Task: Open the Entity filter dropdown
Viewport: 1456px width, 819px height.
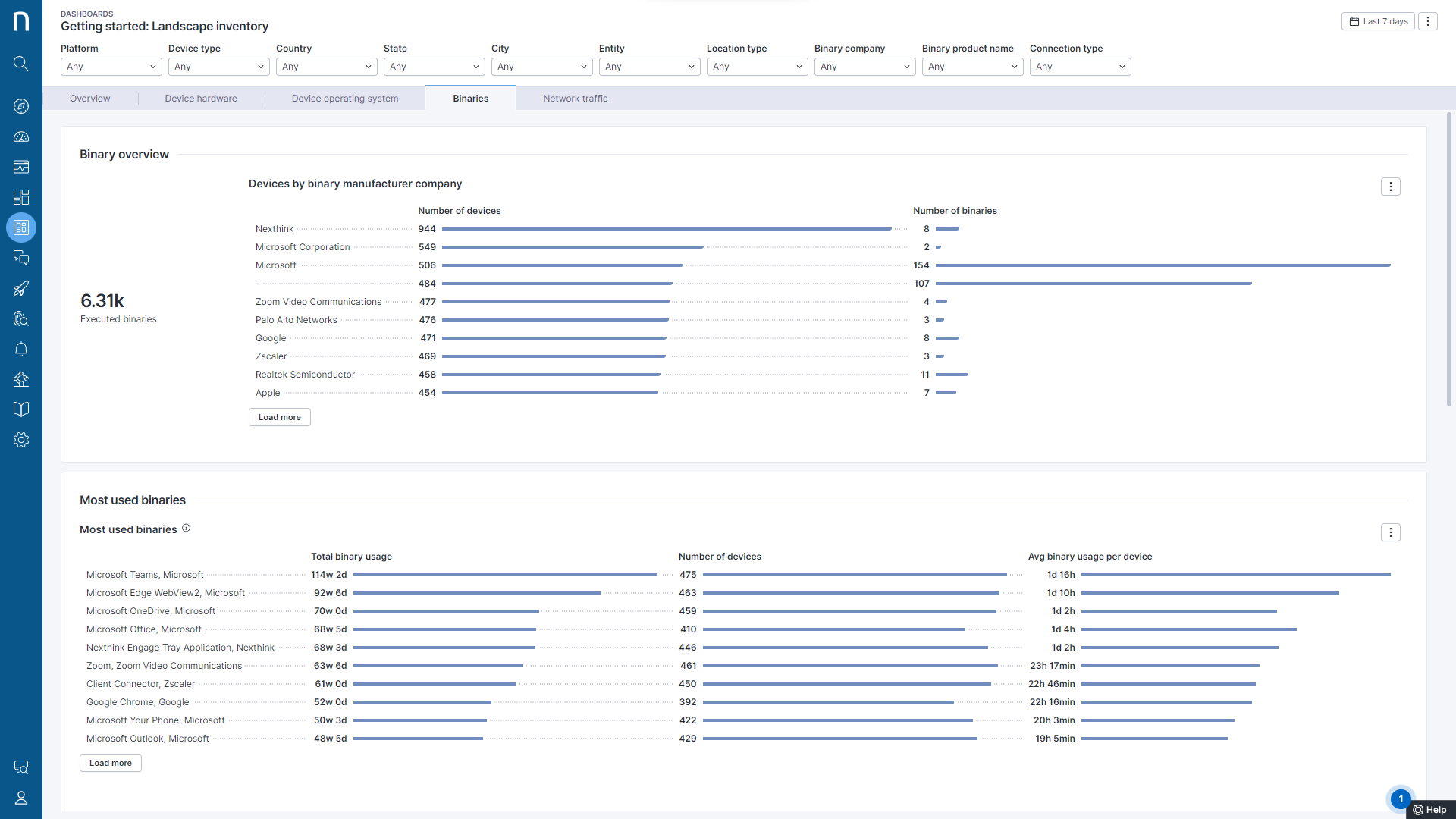Action: [650, 67]
